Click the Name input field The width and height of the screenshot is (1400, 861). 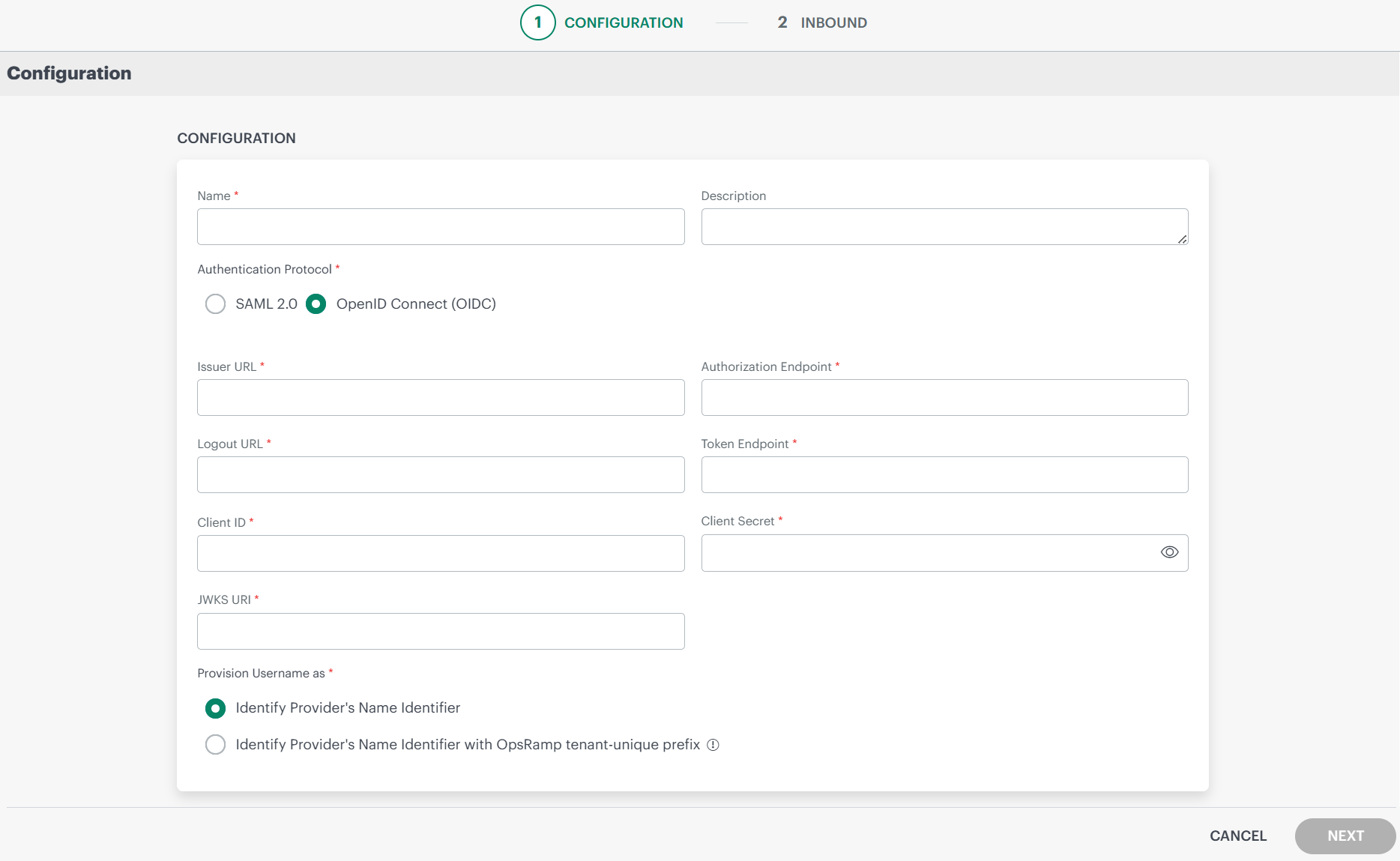coord(440,226)
